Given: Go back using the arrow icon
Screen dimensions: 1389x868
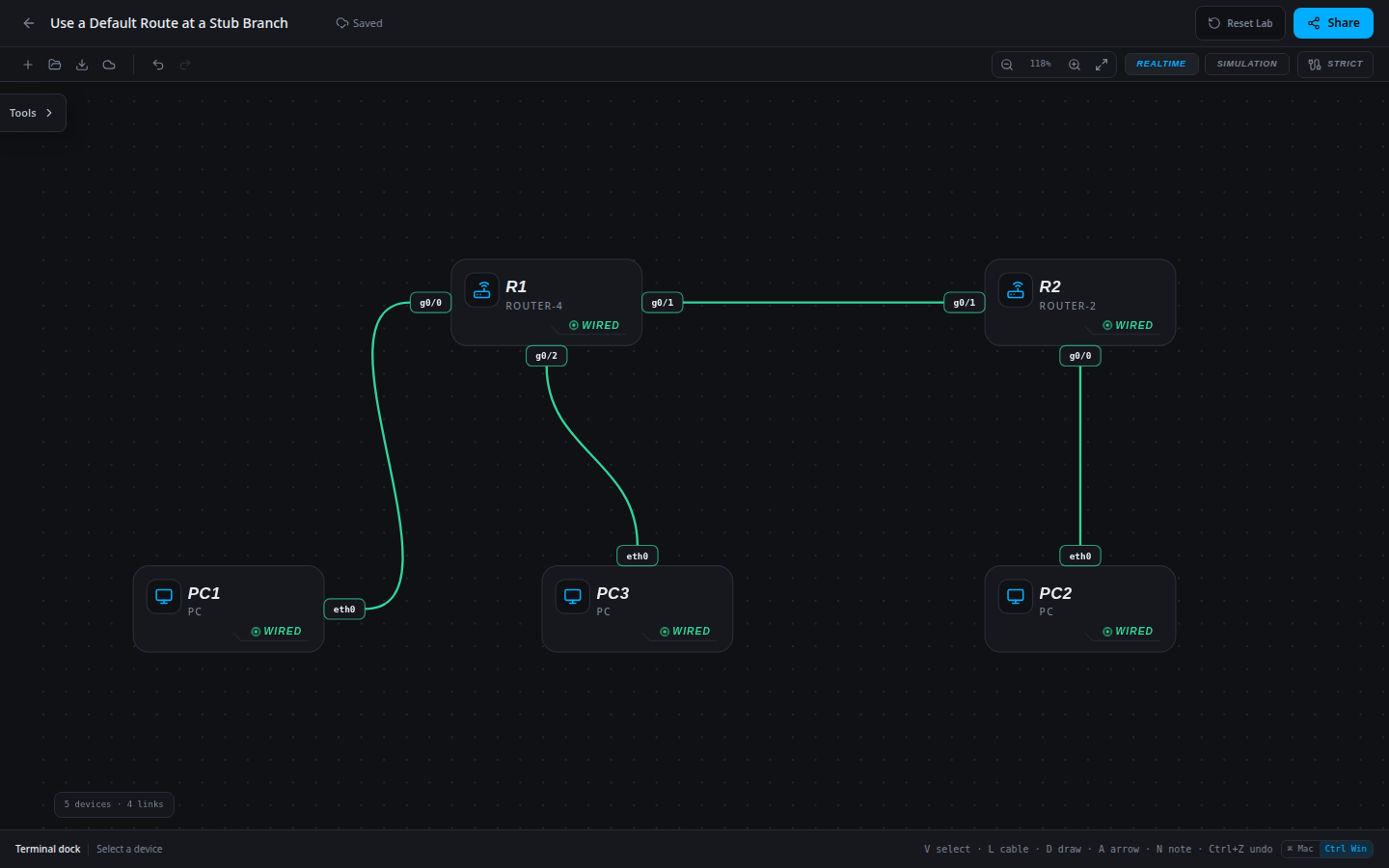Looking at the screenshot, I should [x=29, y=23].
